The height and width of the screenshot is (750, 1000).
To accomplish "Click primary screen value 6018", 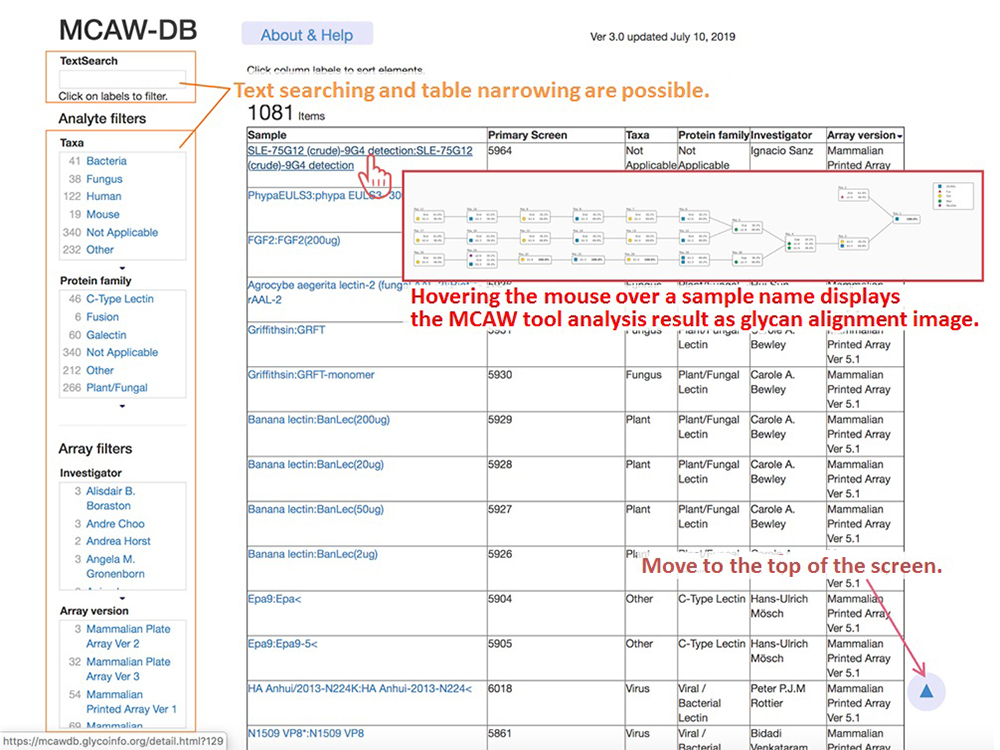I will (x=500, y=689).
